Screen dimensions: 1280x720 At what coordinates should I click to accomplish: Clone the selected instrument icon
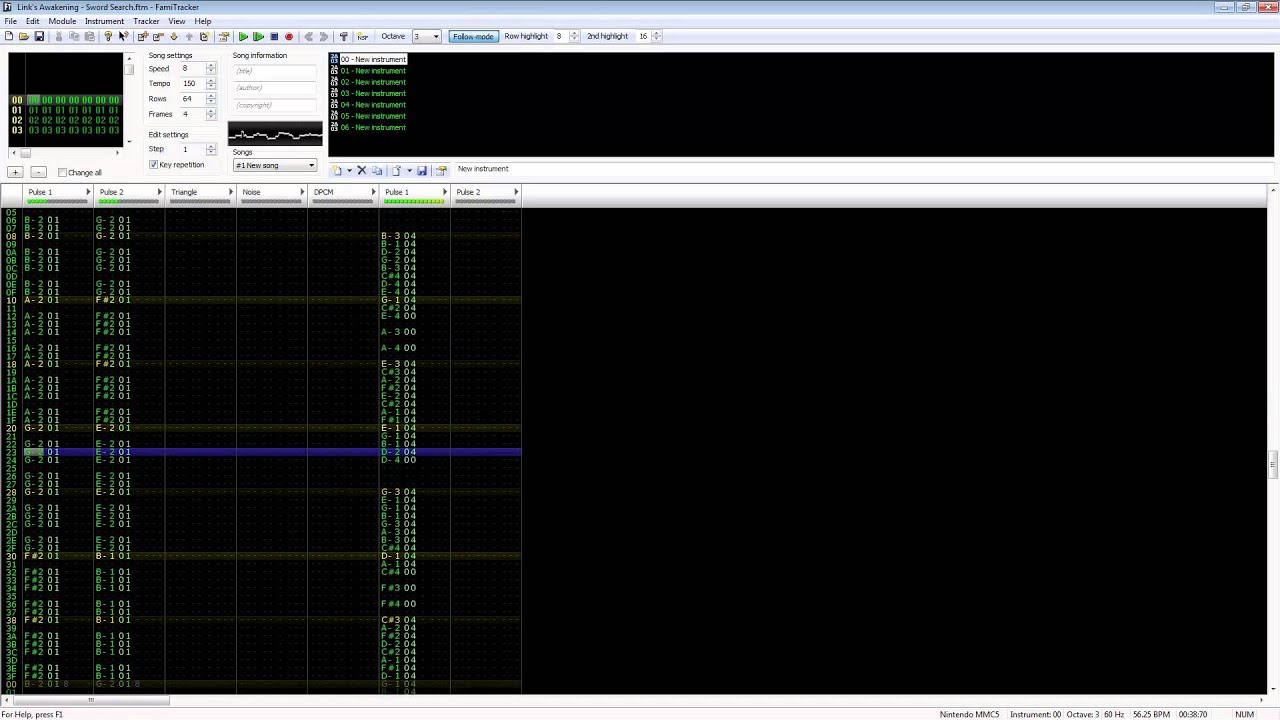coord(377,171)
